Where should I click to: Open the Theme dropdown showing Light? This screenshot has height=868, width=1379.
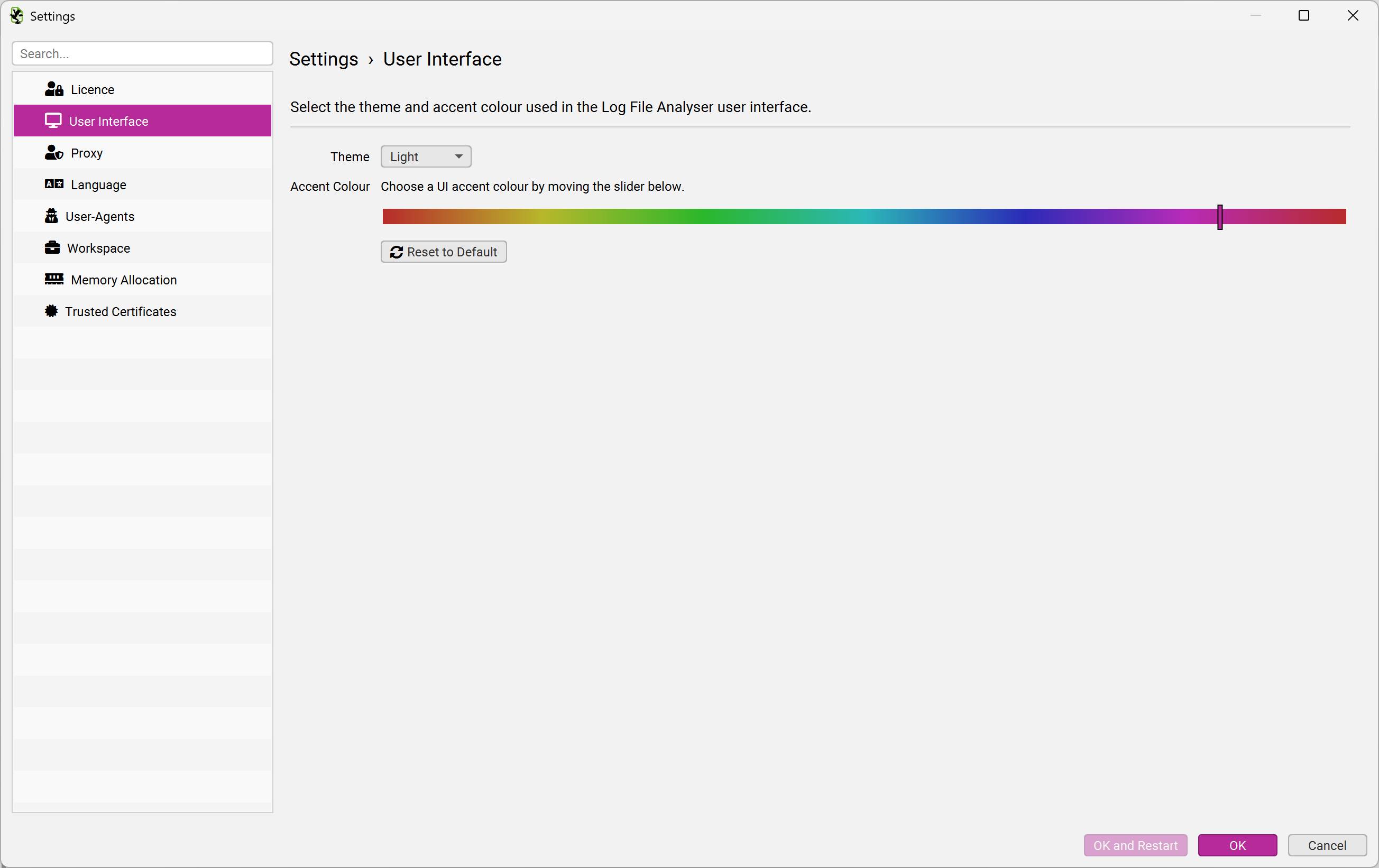(x=425, y=156)
